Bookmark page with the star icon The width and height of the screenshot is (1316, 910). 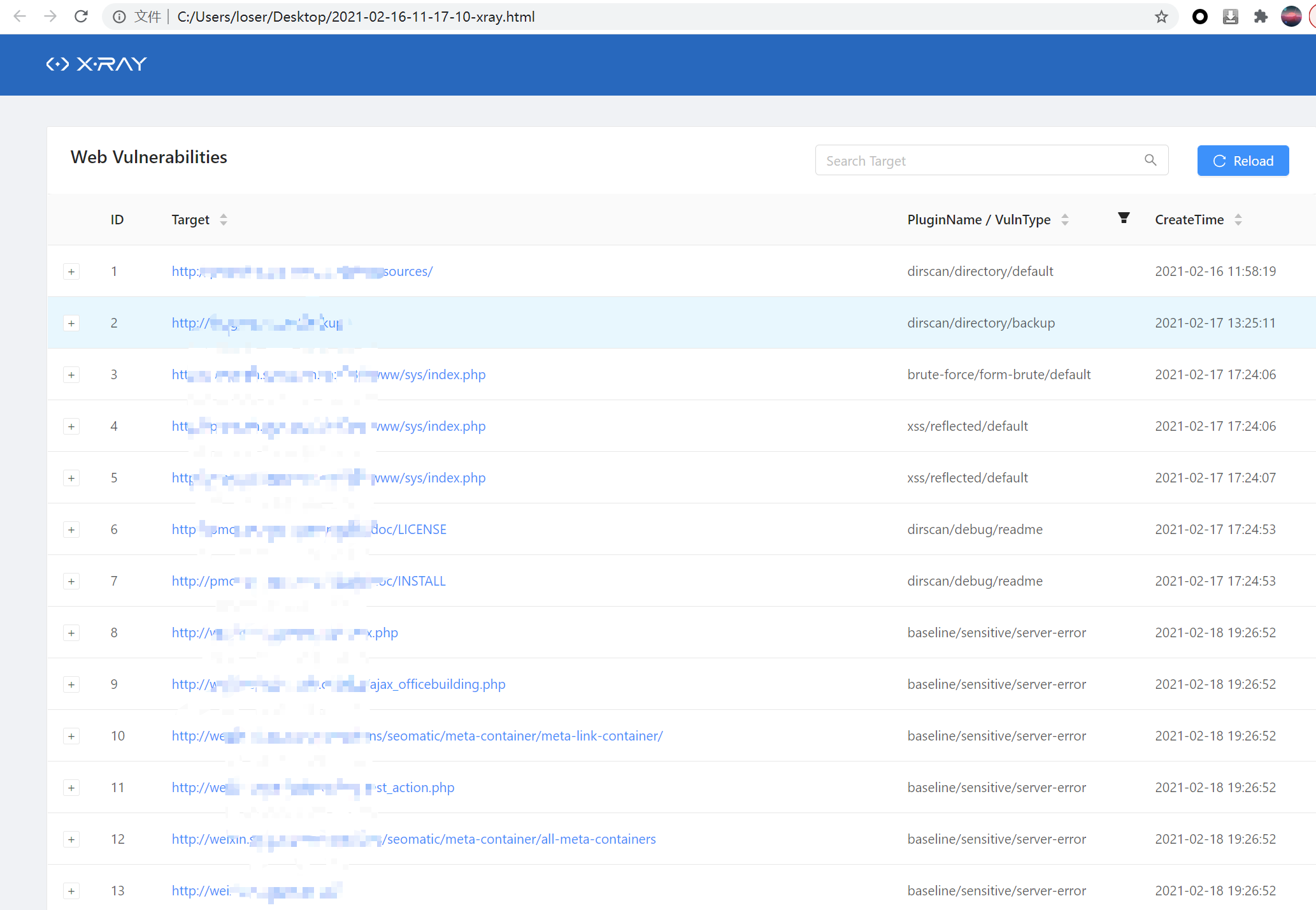tap(1161, 17)
